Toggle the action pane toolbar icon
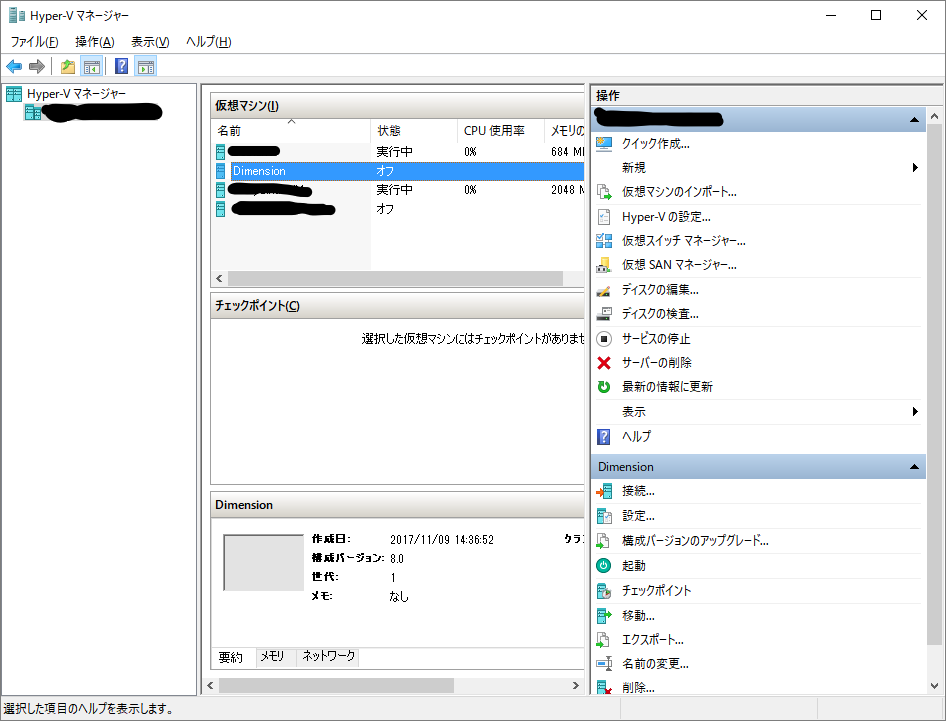 click(145, 66)
